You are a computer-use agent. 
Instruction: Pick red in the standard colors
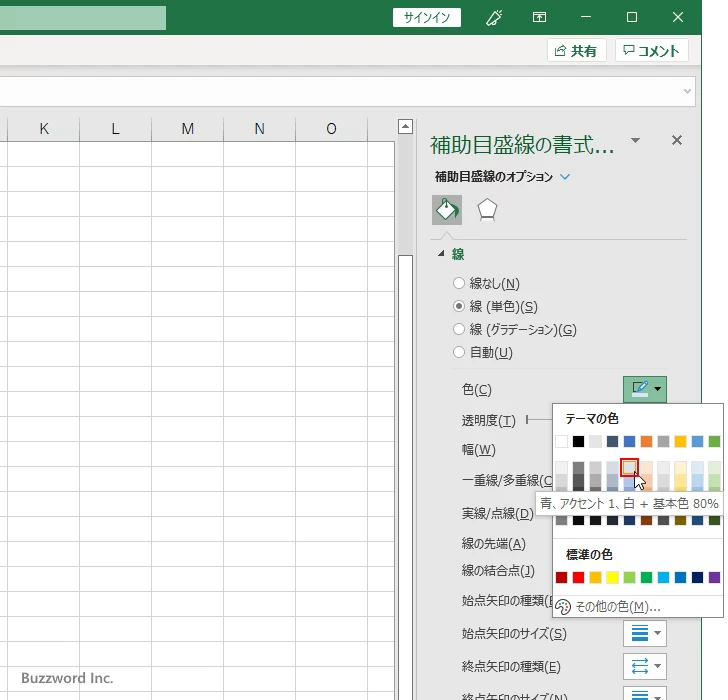point(578,577)
